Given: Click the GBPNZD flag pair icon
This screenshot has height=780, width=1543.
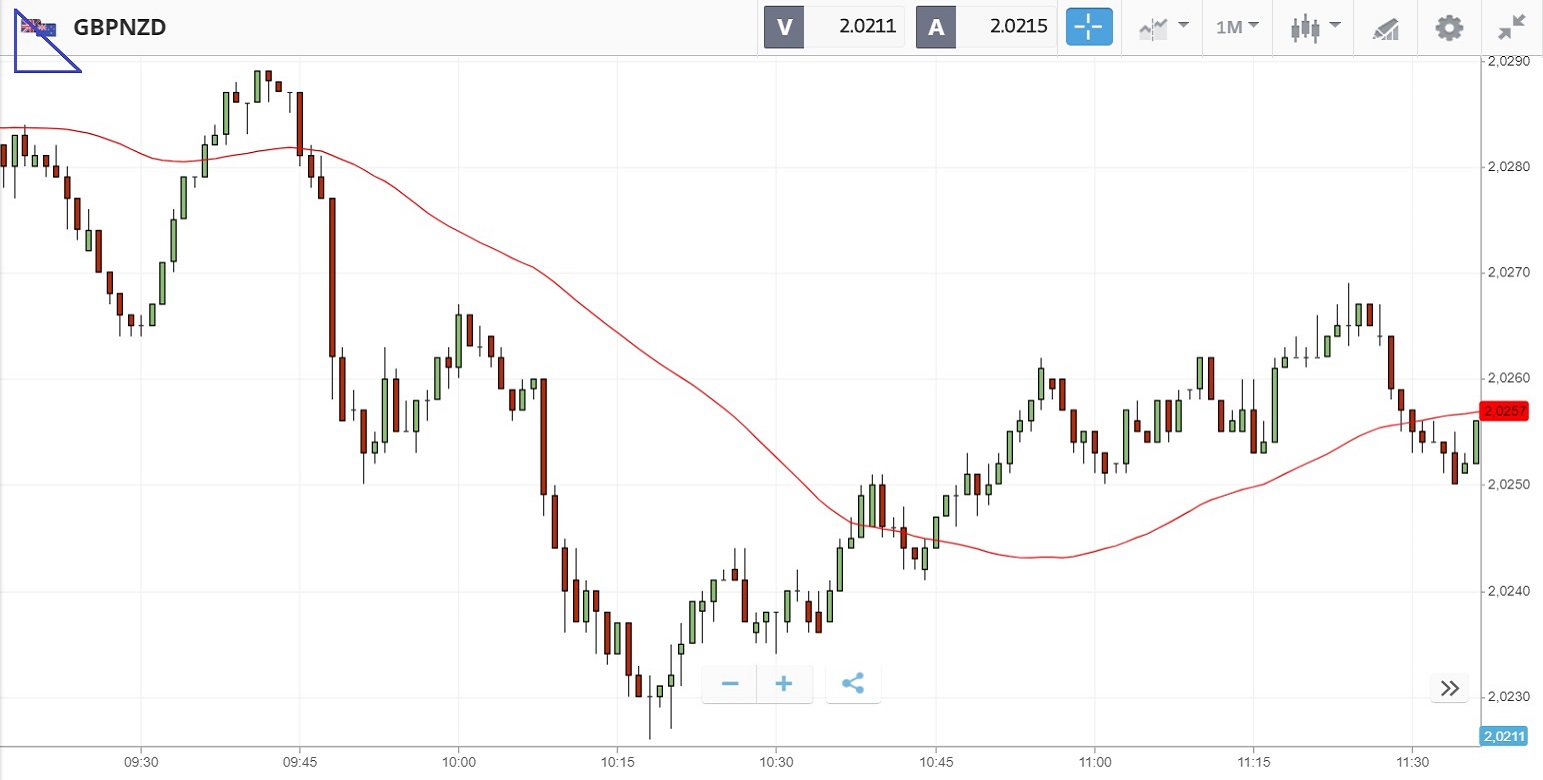Looking at the screenshot, I should pos(40,27).
